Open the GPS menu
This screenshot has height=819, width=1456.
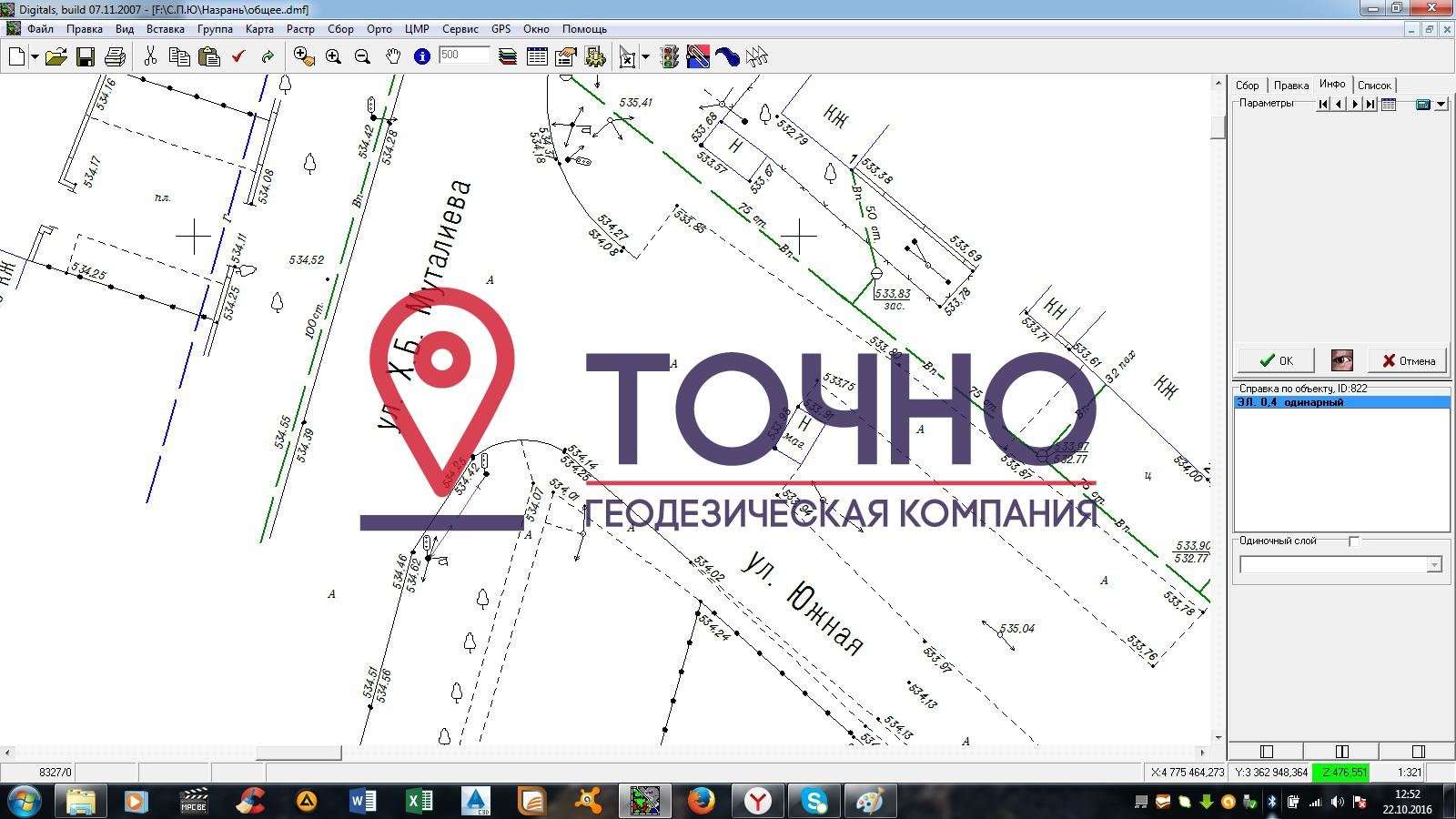tap(501, 29)
